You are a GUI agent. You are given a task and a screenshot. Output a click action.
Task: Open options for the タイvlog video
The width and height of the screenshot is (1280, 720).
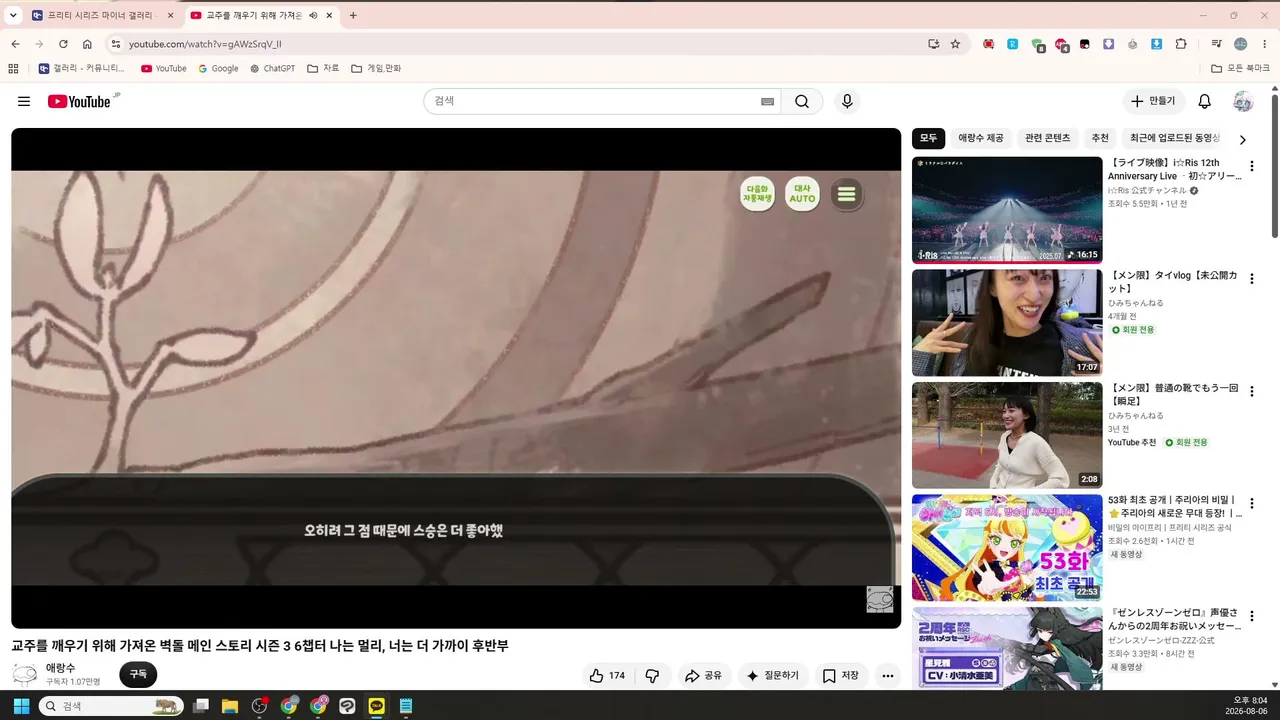1251,279
